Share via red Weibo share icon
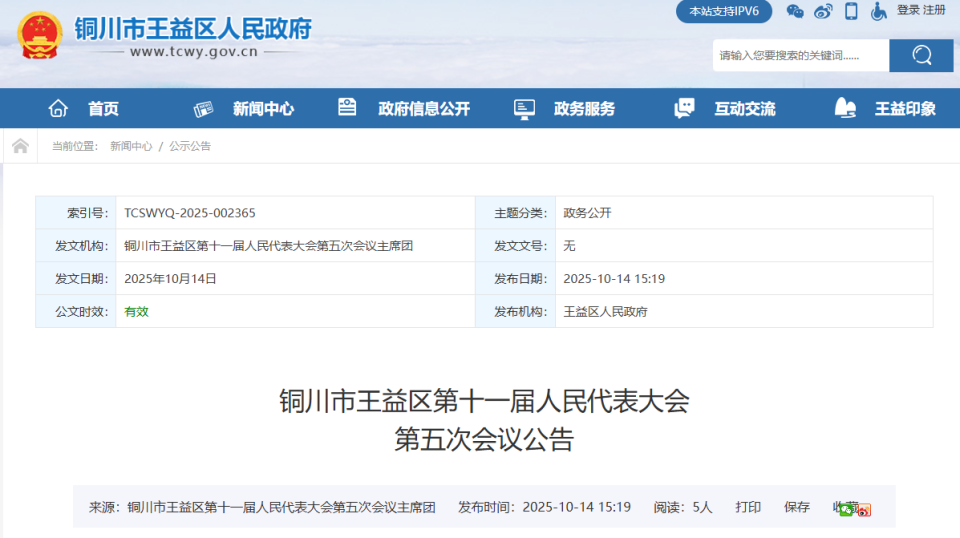960x538 pixels. coord(864,510)
